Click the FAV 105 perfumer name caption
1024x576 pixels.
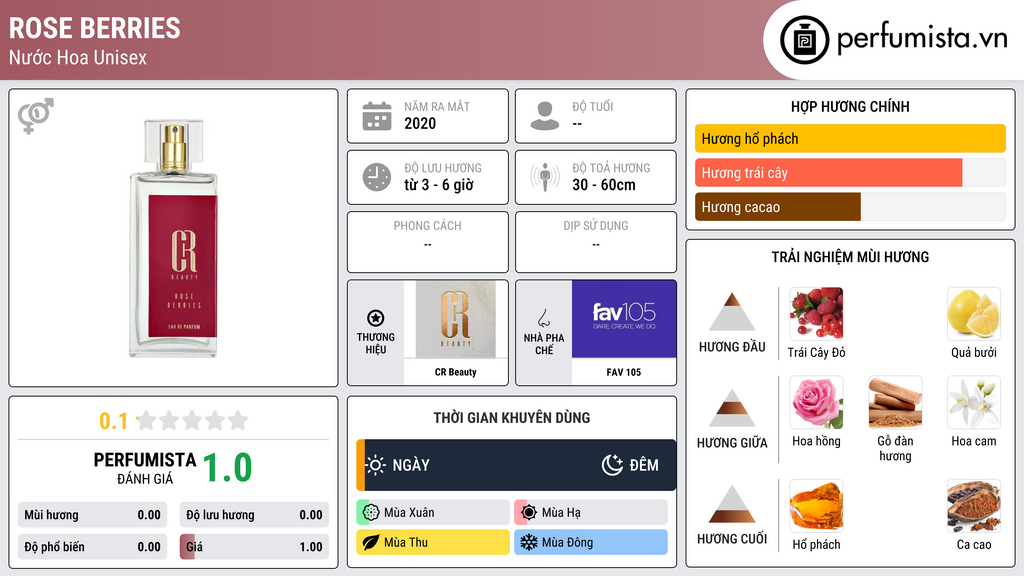tap(624, 372)
